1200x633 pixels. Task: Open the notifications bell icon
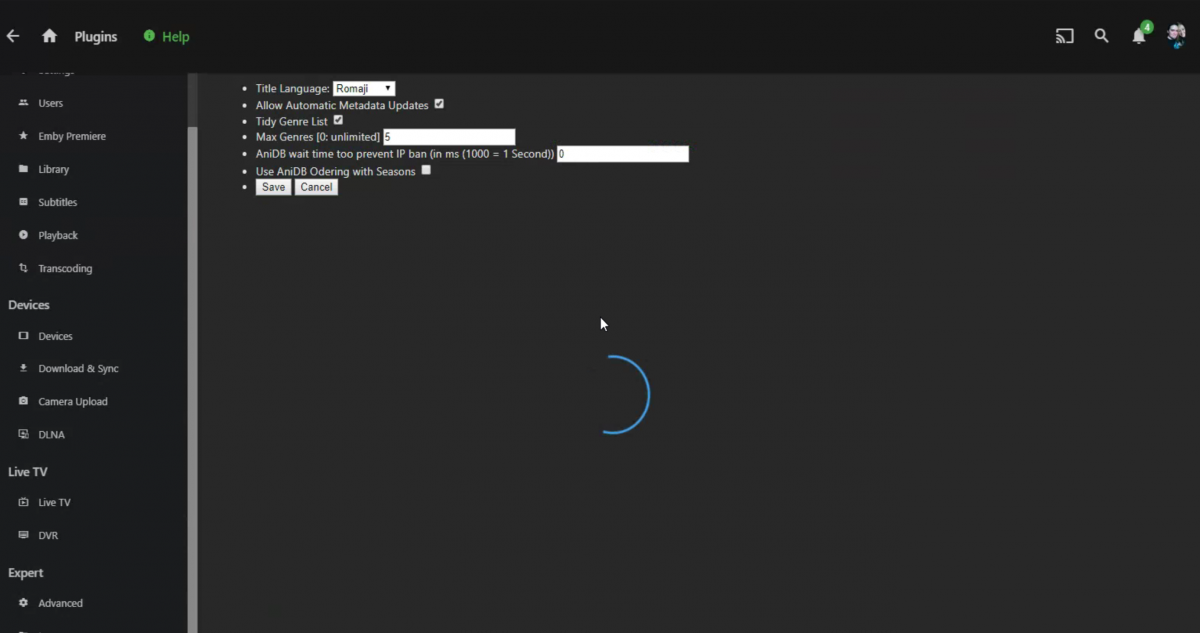(1139, 36)
